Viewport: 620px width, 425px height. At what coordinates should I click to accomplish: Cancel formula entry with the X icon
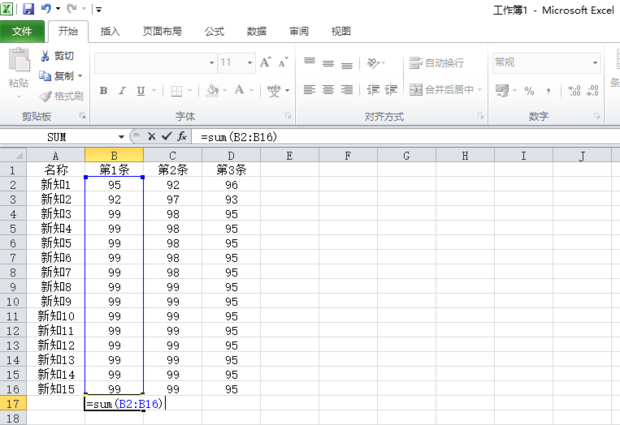tap(152, 136)
